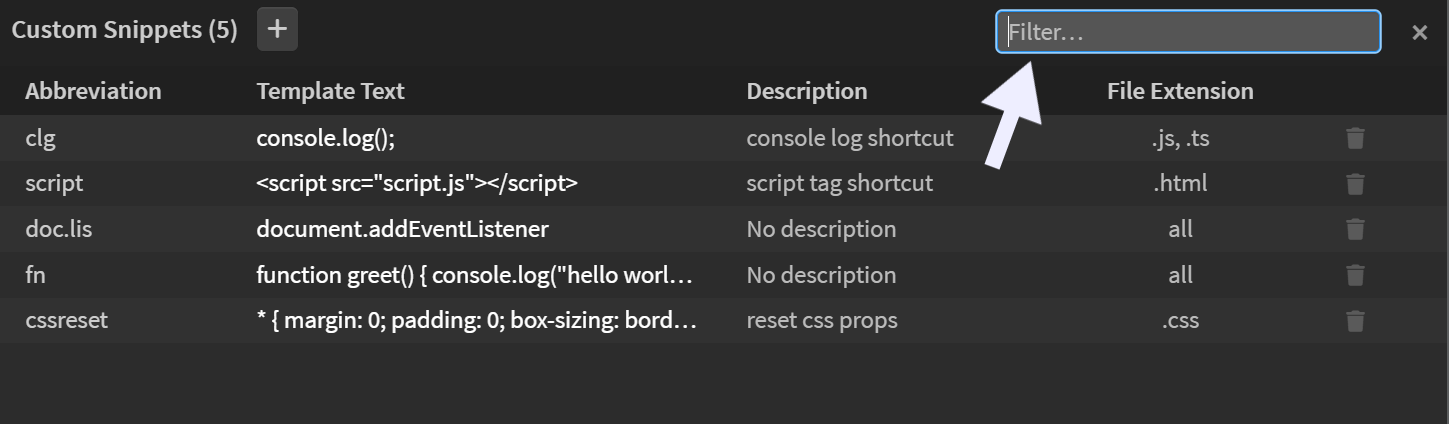Delete the fn snippet
The image size is (1449, 424).
pyautogui.click(x=1355, y=275)
